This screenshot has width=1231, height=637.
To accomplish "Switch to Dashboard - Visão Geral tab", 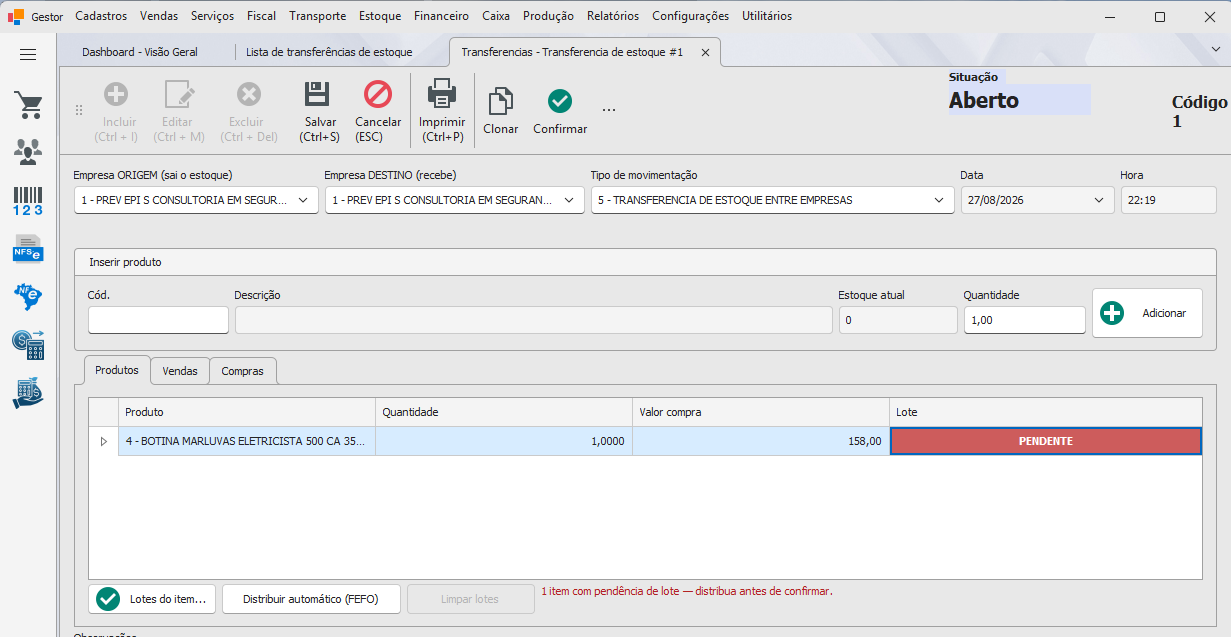I will pos(140,52).
